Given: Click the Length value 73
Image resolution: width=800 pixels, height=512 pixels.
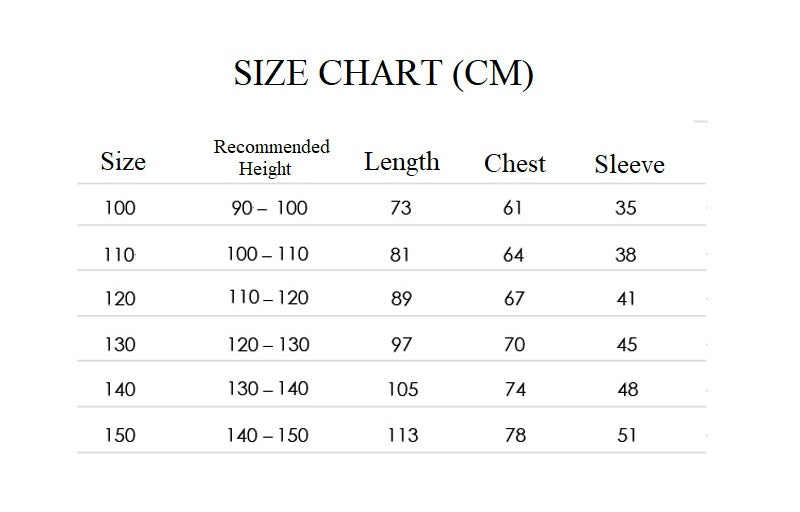Looking at the screenshot, I should [401, 208].
